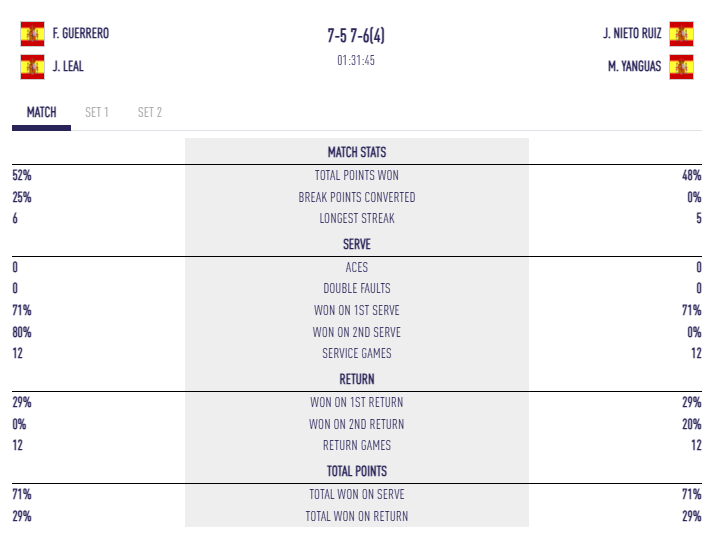Click player name J. Nieto Ruiz

632,34
